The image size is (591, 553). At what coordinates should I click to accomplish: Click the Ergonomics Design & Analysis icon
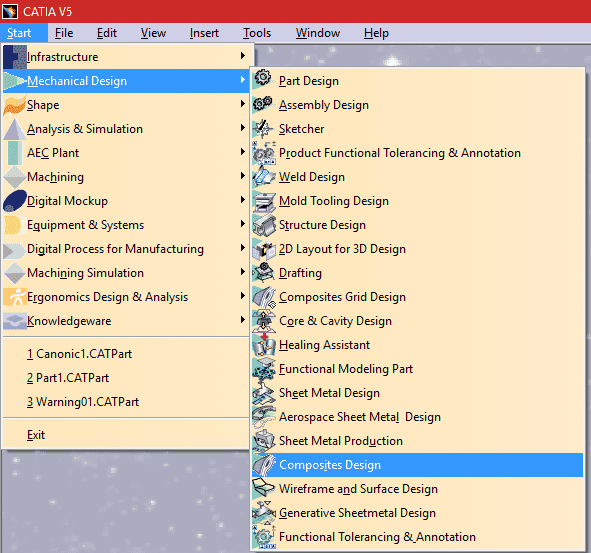15,297
